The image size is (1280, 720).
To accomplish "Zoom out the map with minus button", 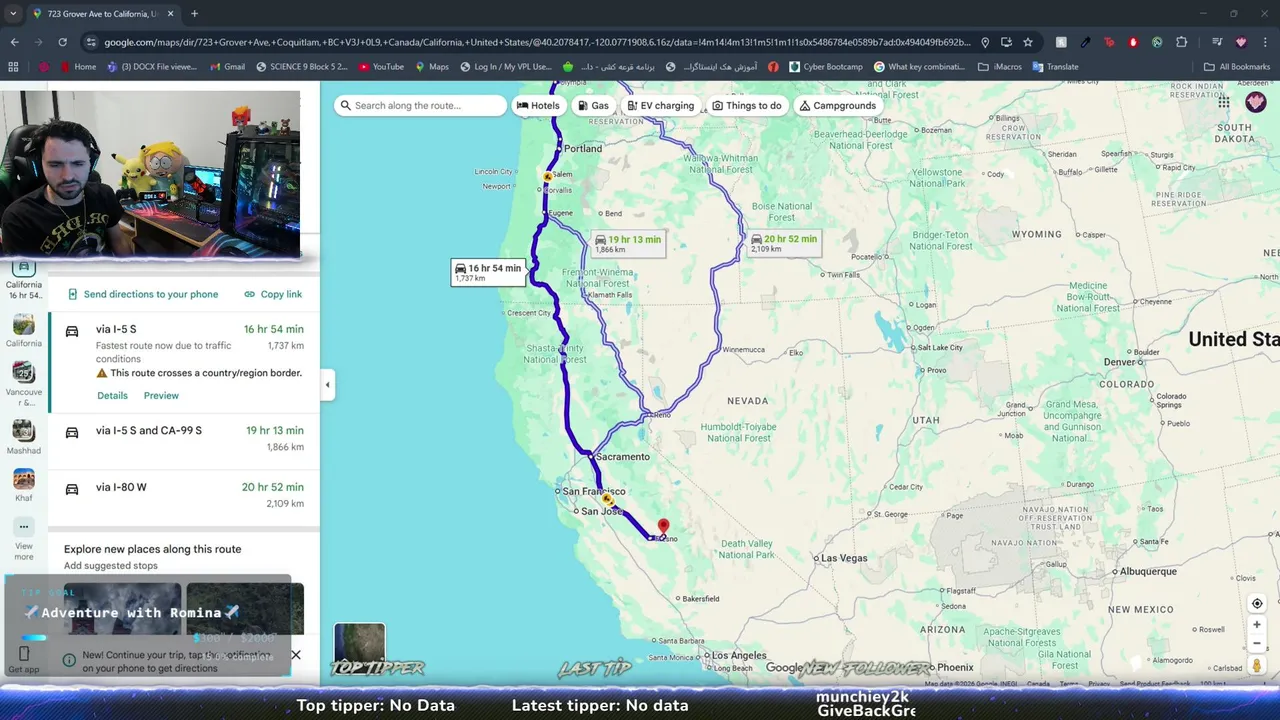I will 1257,644.
